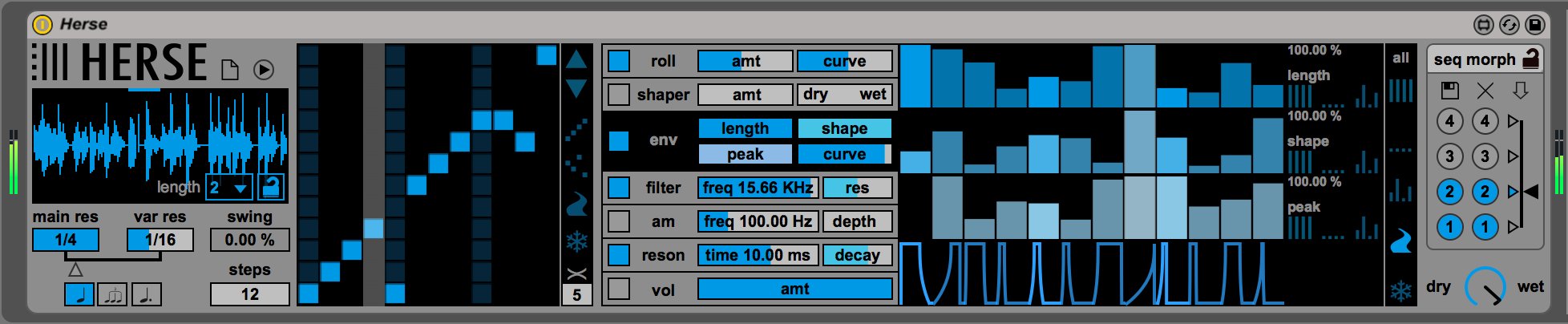Click the reson decay slider
Viewport: 1568px width, 324px height.
(858, 255)
